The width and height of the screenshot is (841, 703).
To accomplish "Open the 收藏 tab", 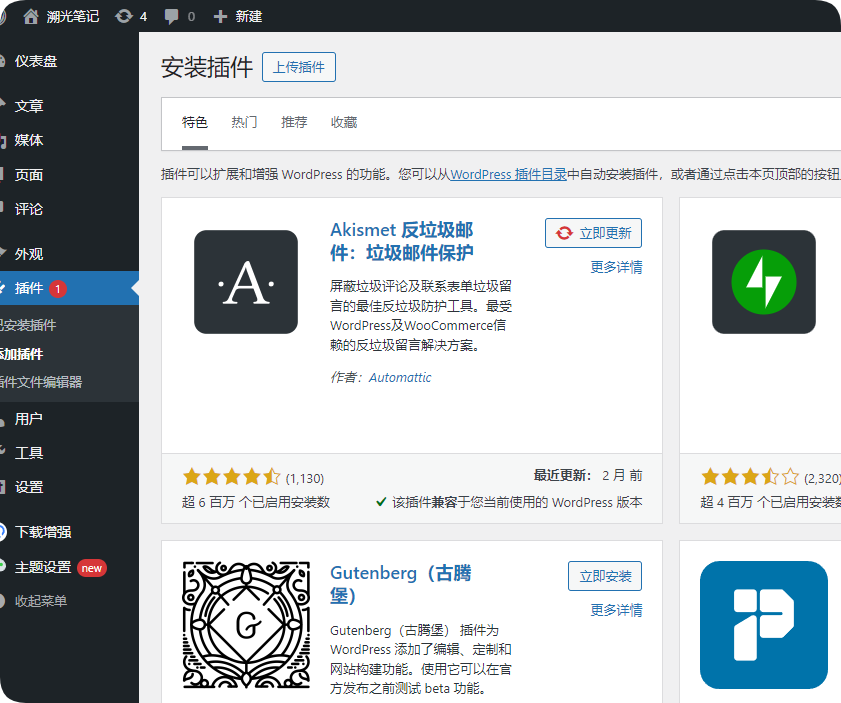I will 344,123.
